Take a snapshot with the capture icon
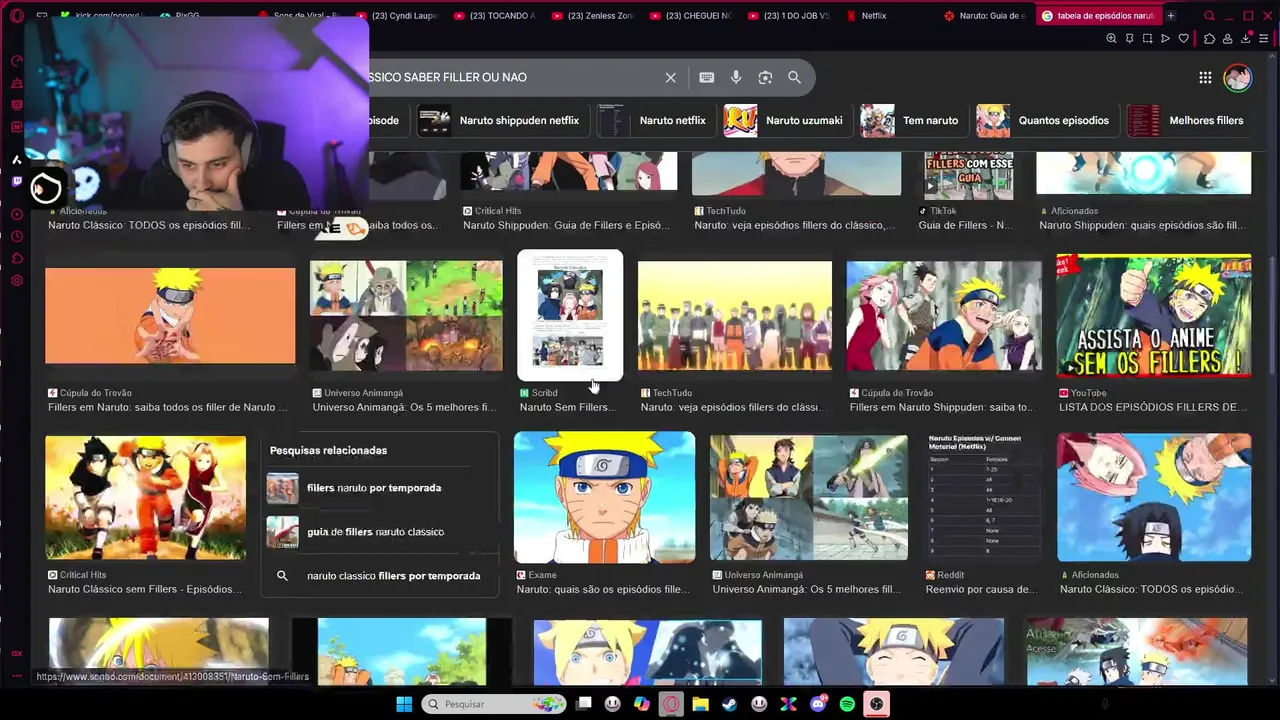This screenshot has height=720, width=1280. [x=1147, y=38]
